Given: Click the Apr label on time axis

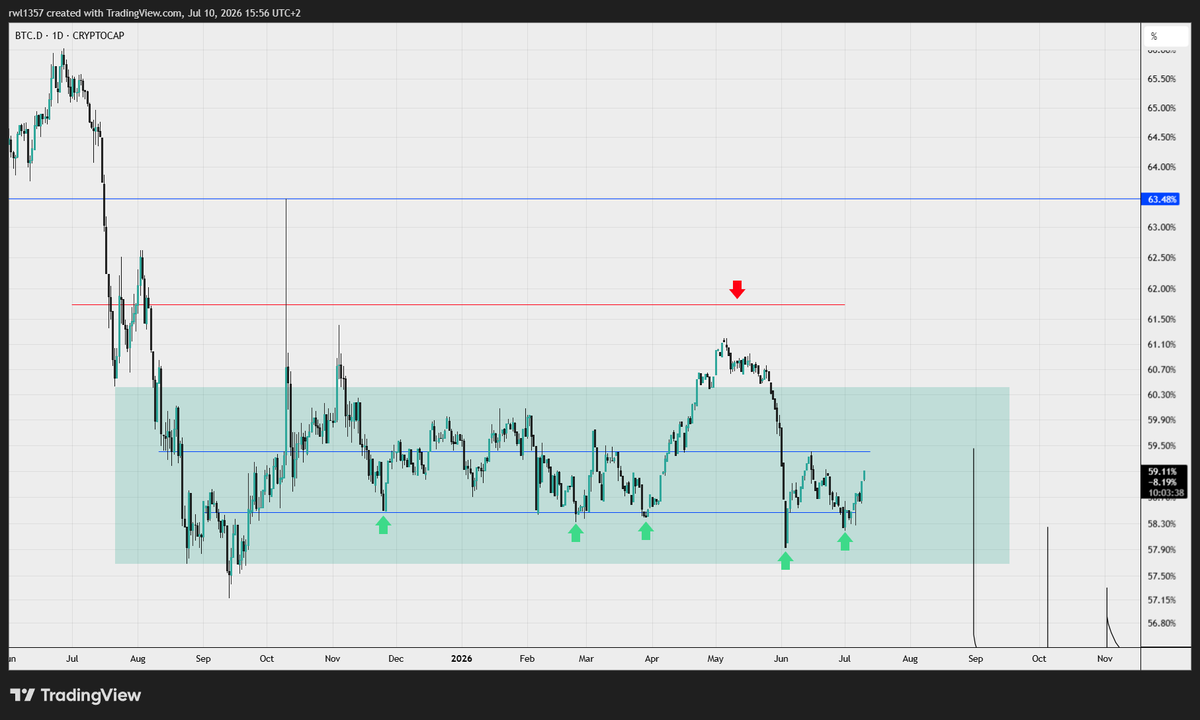Looking at the screenshot, I should [652, 659].
